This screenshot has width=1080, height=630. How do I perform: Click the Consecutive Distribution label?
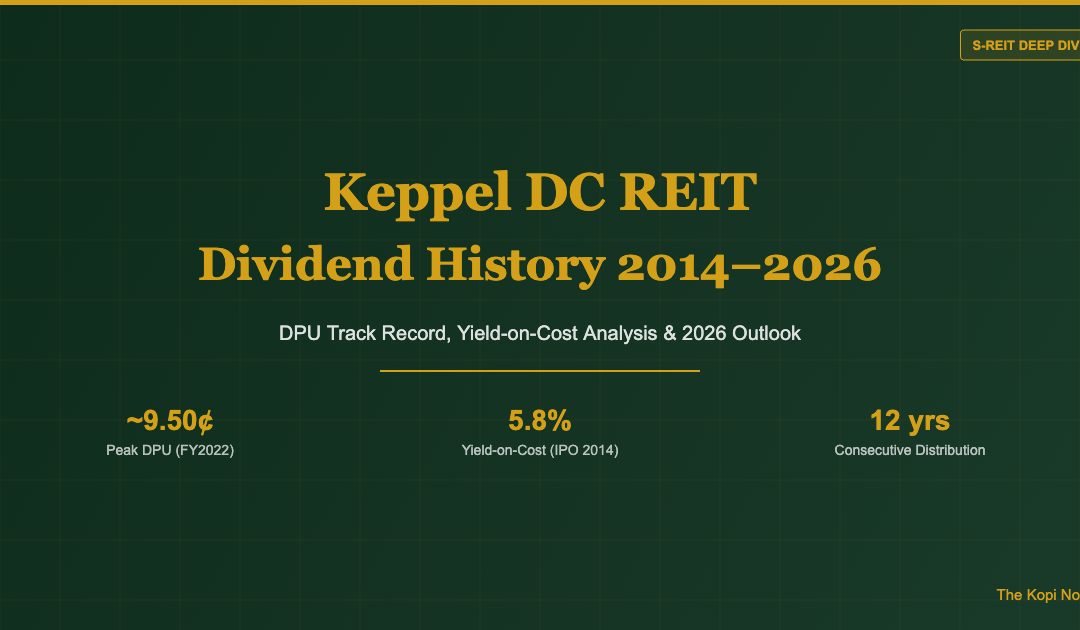pos(910,450)
